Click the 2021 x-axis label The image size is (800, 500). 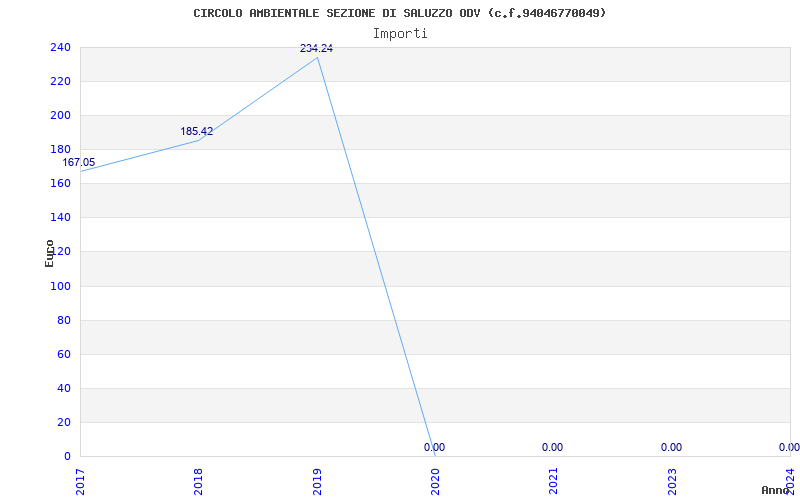(554, 482)
